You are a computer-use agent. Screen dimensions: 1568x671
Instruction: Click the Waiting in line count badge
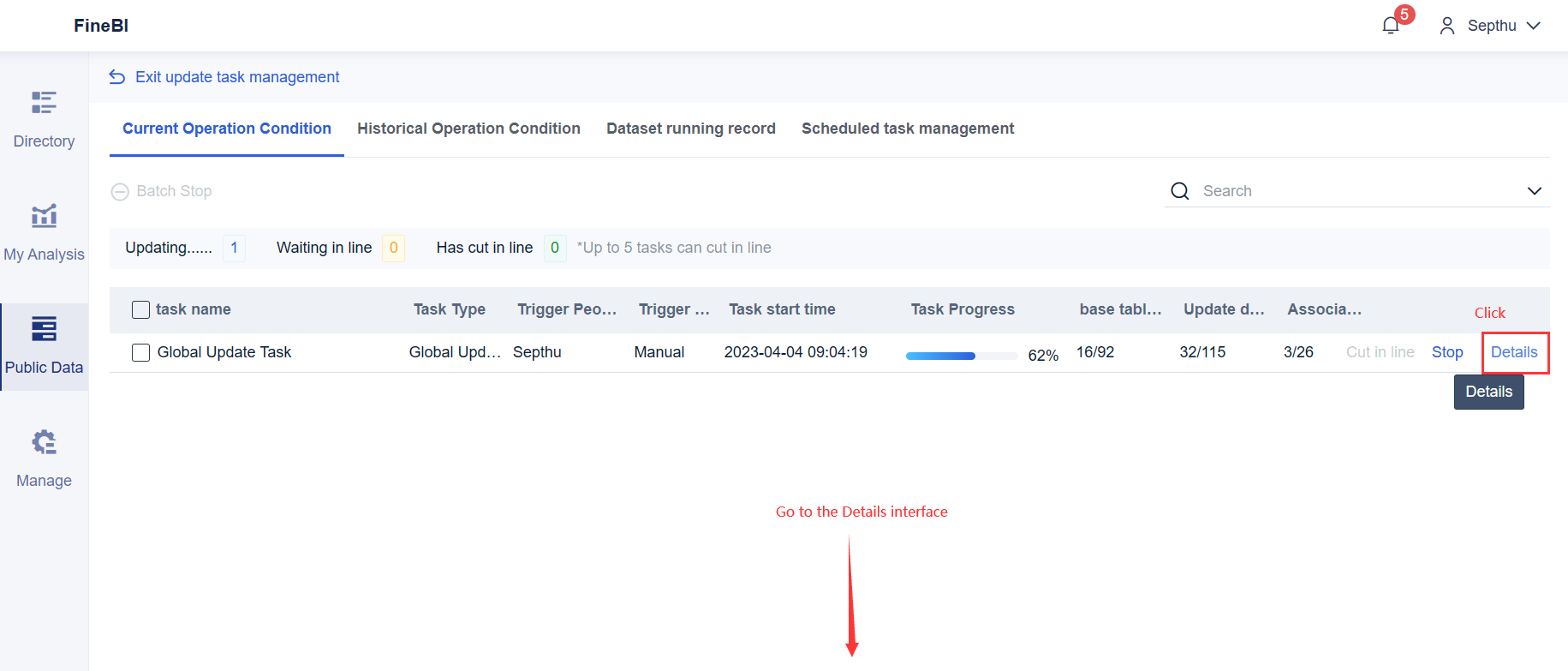[x=393, y=248]
